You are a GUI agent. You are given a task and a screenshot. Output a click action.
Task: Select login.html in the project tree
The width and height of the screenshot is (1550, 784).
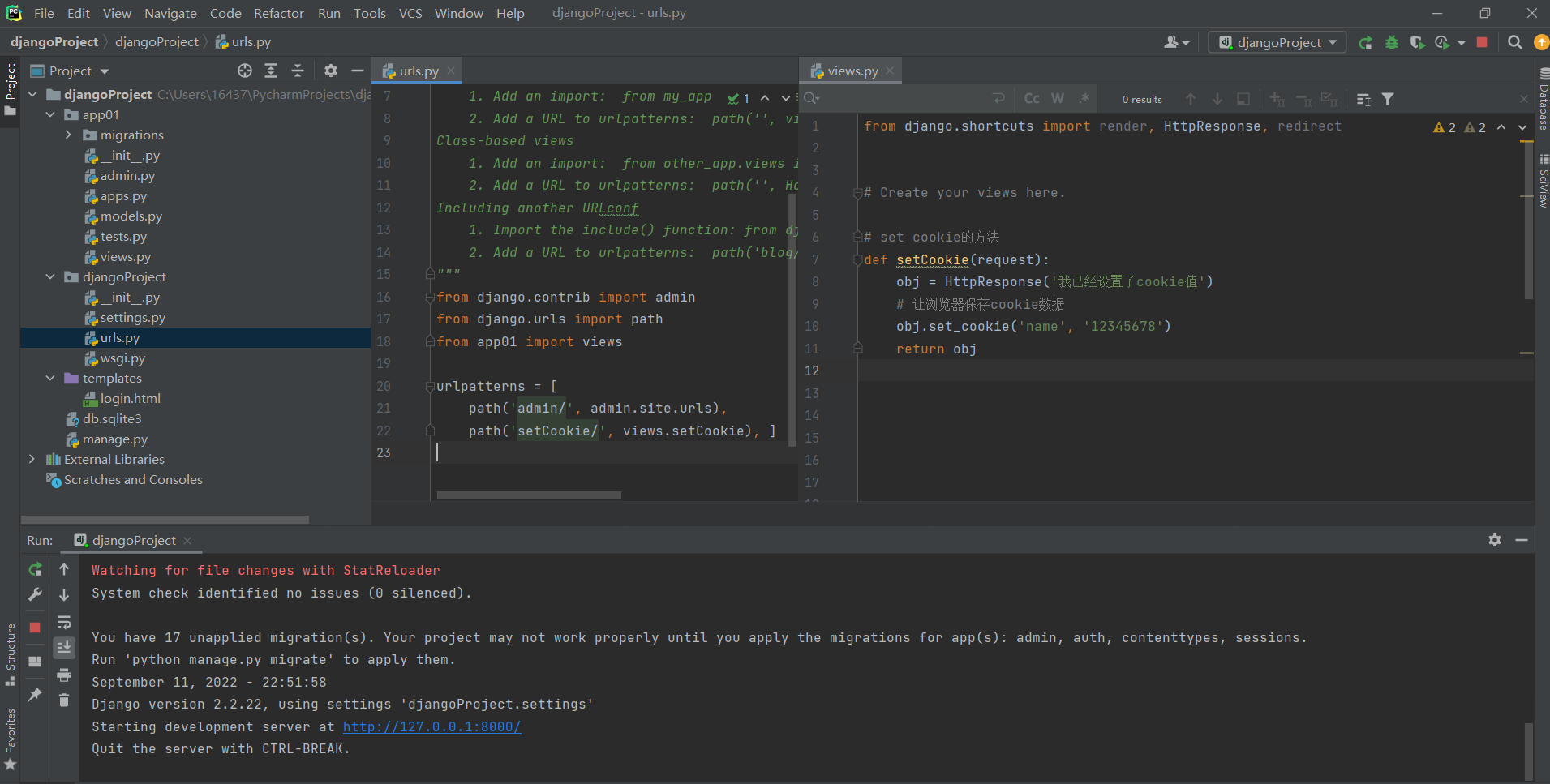tap(130, 399)
